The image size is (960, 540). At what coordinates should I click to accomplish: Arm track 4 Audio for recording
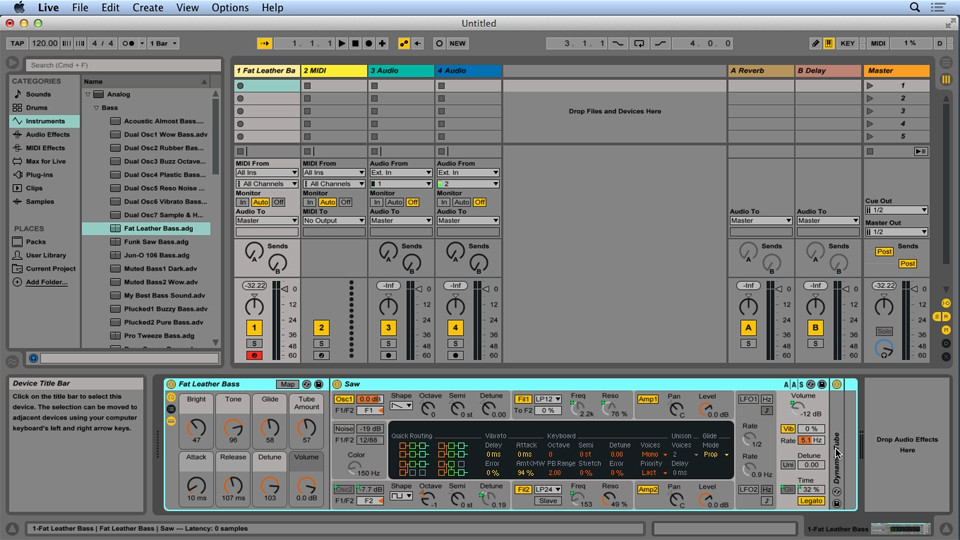pos(455,355)
